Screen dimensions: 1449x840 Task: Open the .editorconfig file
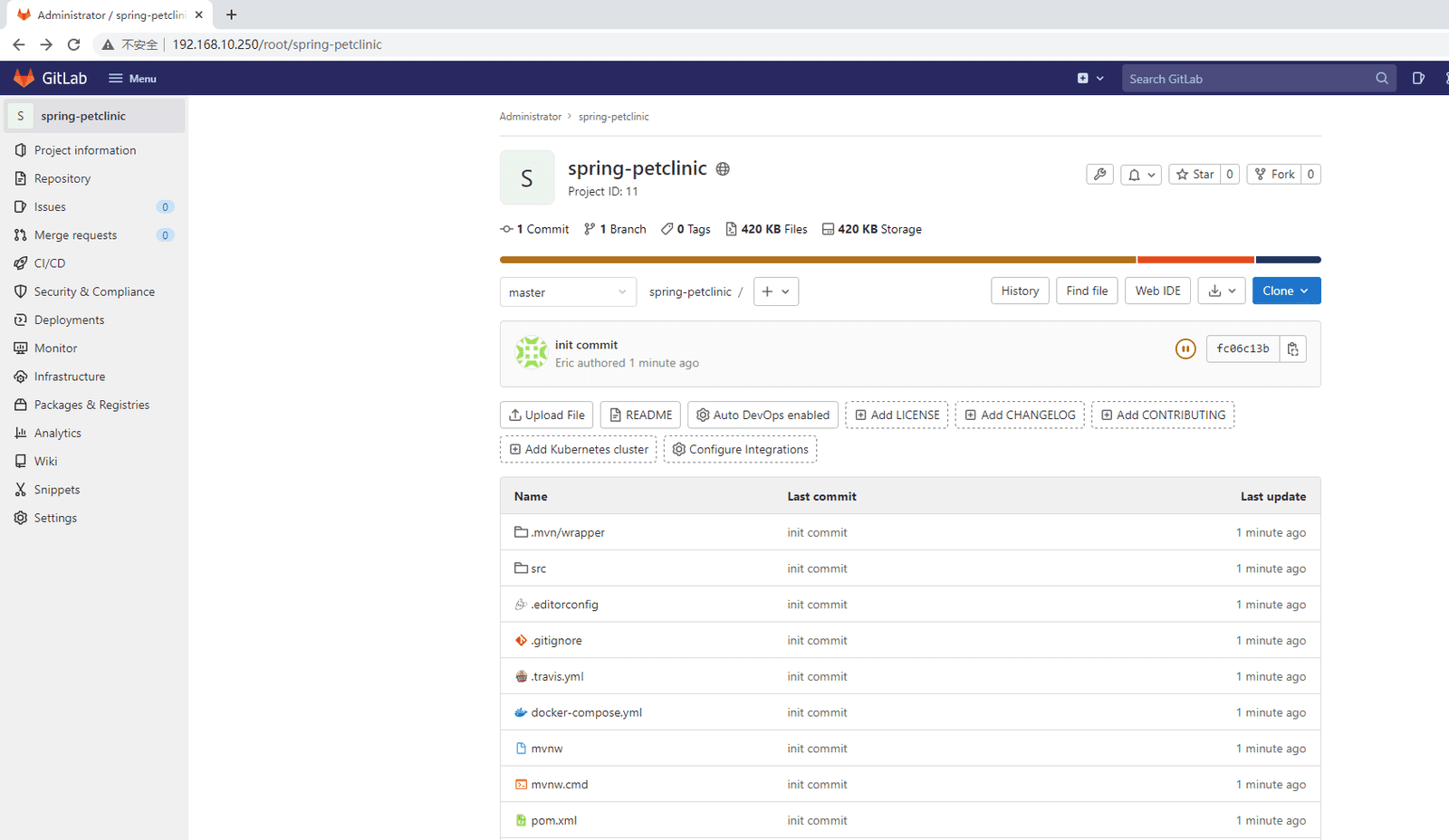[x=564, y=605]
